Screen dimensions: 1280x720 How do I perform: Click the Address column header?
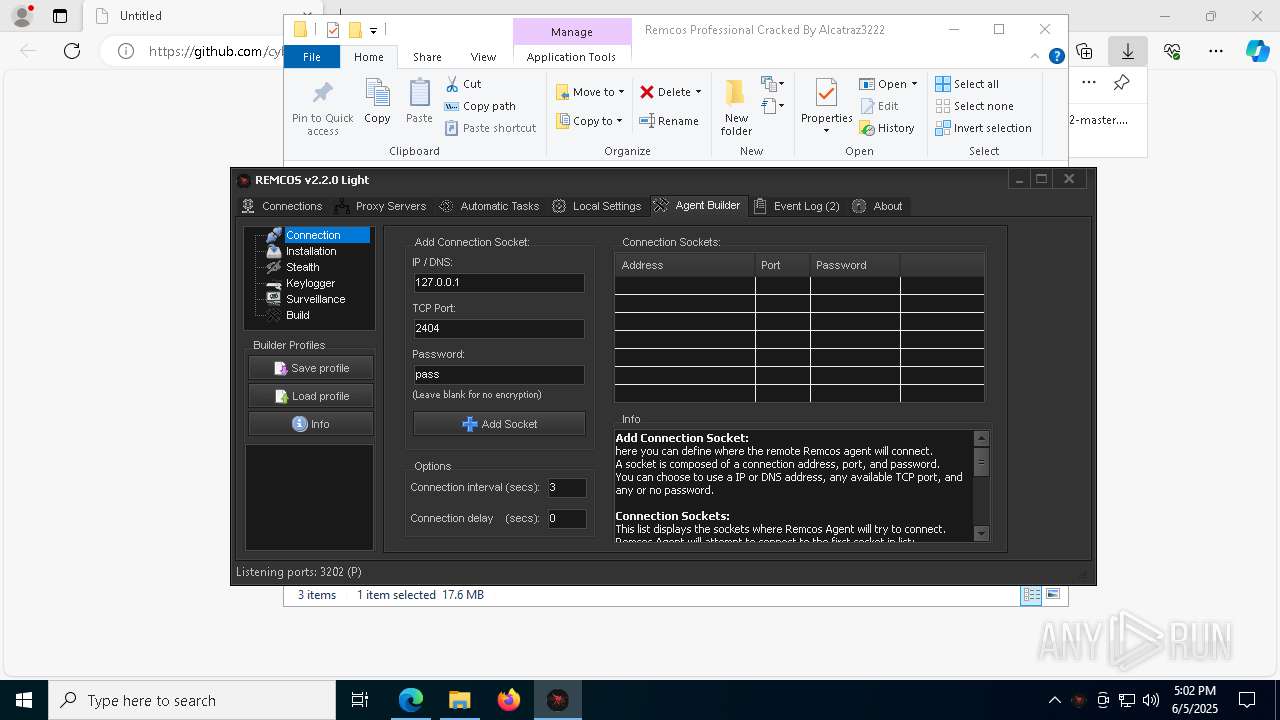coord(684,265)
